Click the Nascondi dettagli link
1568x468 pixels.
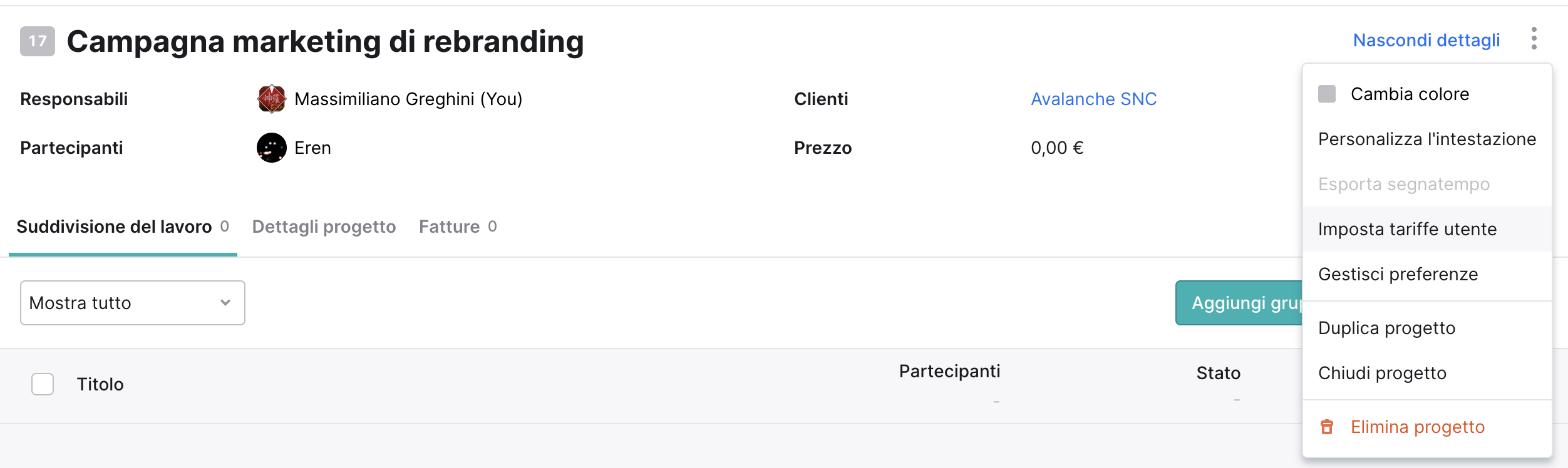click(1426, 40)
